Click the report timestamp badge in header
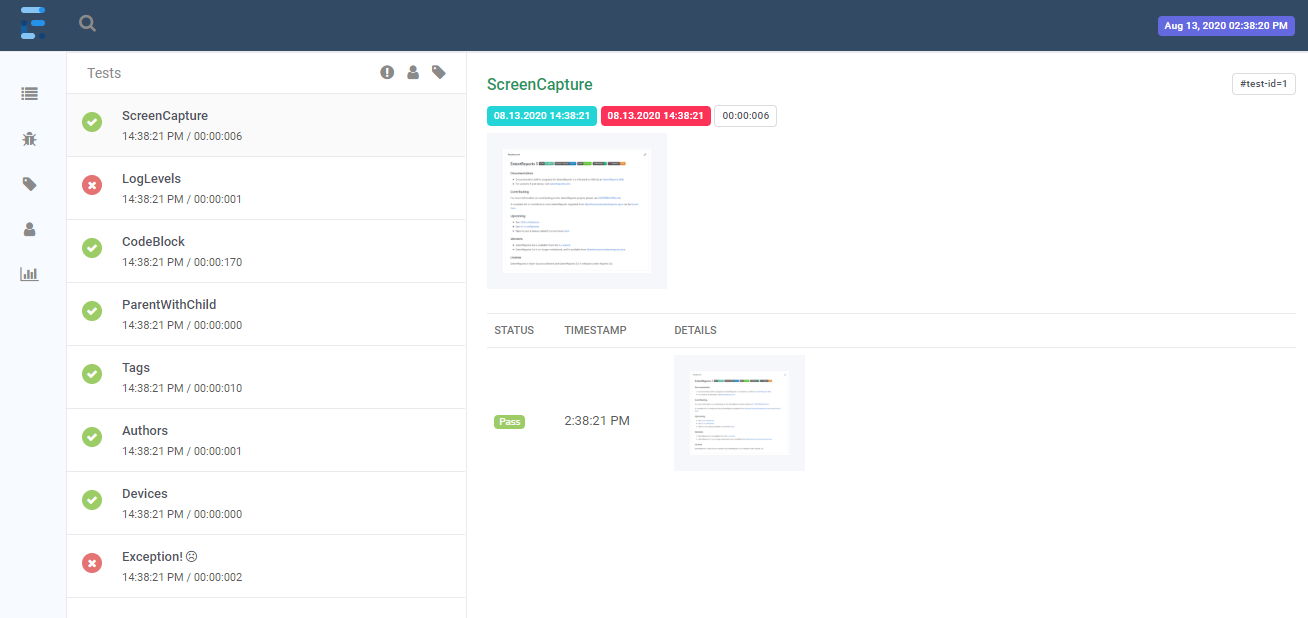This screenshot has width=1308, height=618. coord(1227,26)
